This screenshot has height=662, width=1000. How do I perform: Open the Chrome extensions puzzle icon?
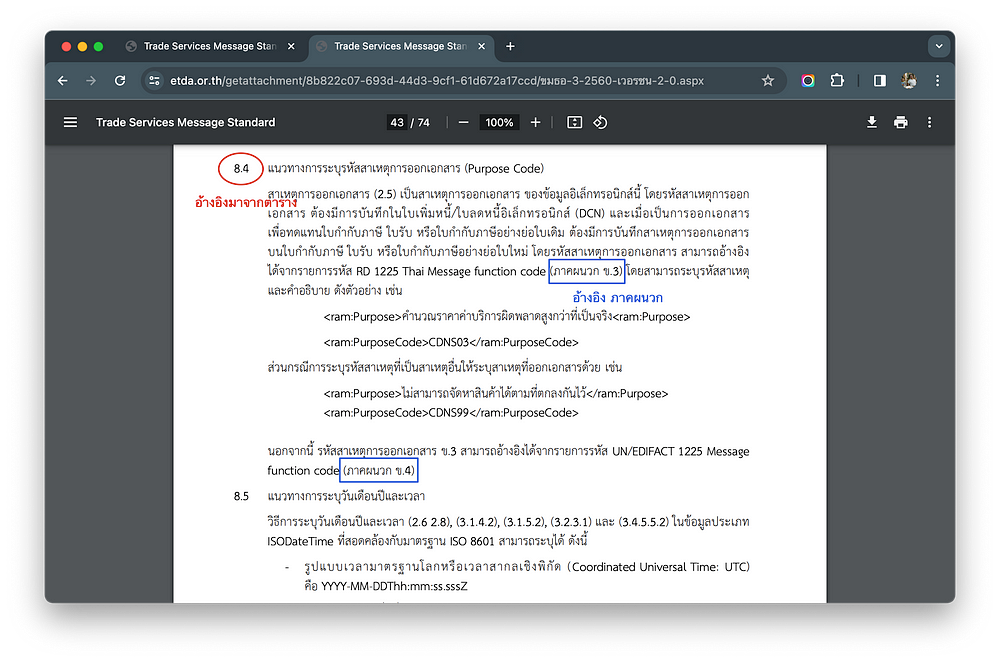(838, 81)
